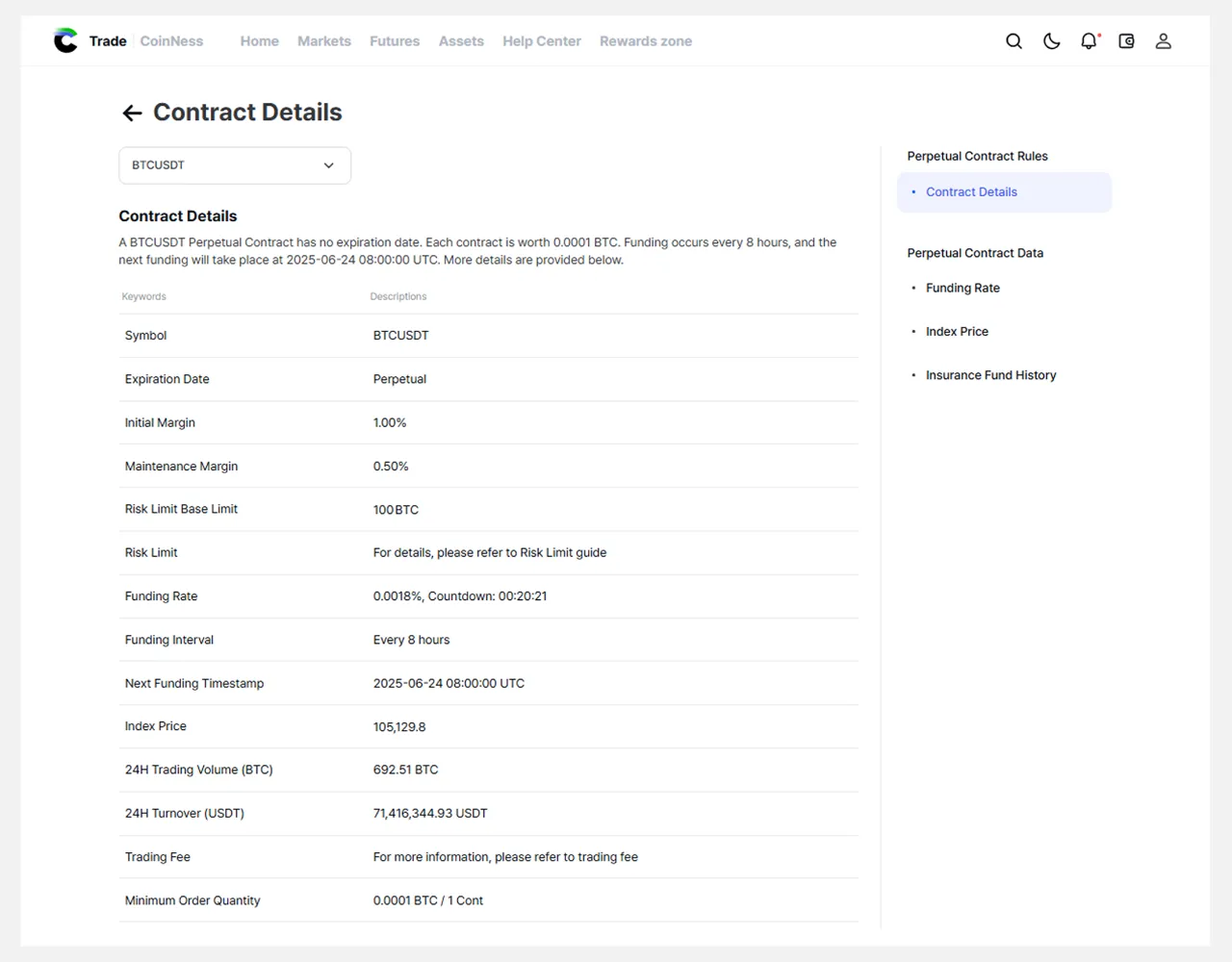1232x962 pixels.
Task: Visit the Rewards zone page
Action: point(645,41)
